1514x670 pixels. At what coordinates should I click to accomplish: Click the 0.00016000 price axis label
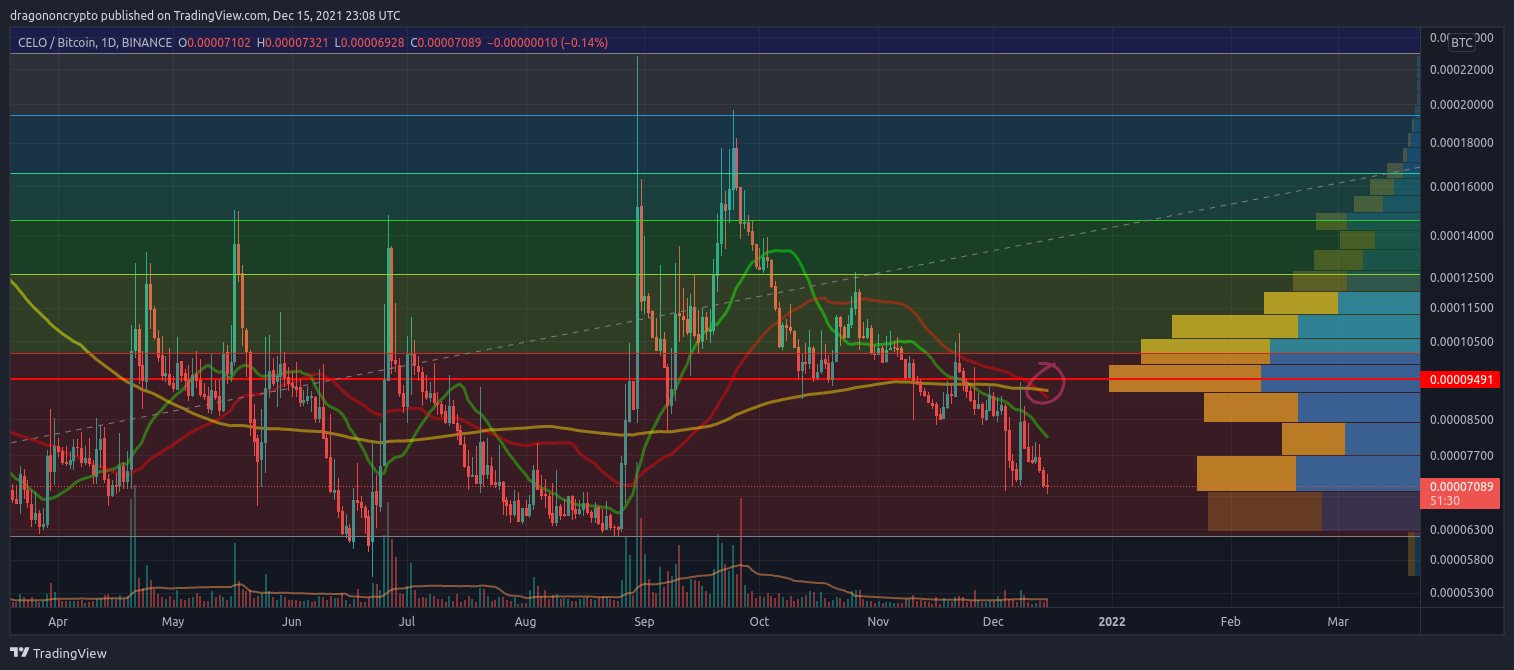[1461, 187]
